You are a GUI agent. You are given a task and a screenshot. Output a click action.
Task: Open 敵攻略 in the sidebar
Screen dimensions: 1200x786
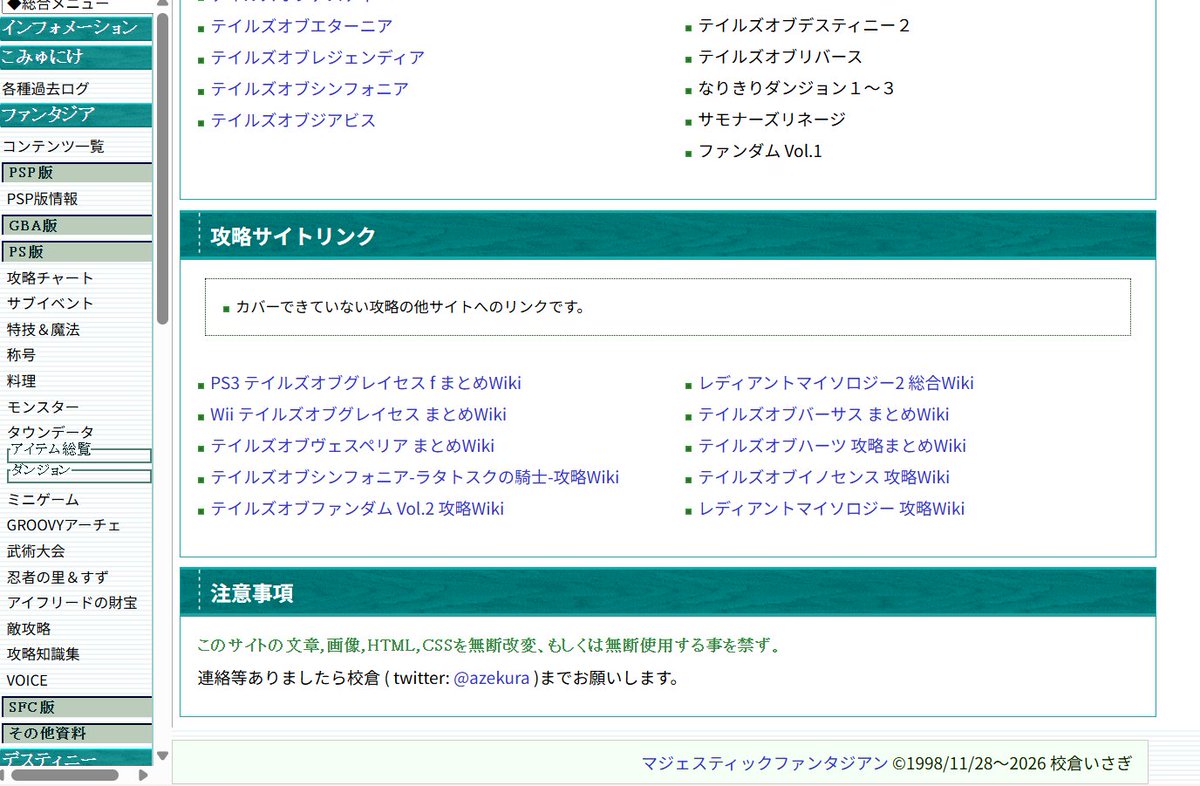point(29,629)
